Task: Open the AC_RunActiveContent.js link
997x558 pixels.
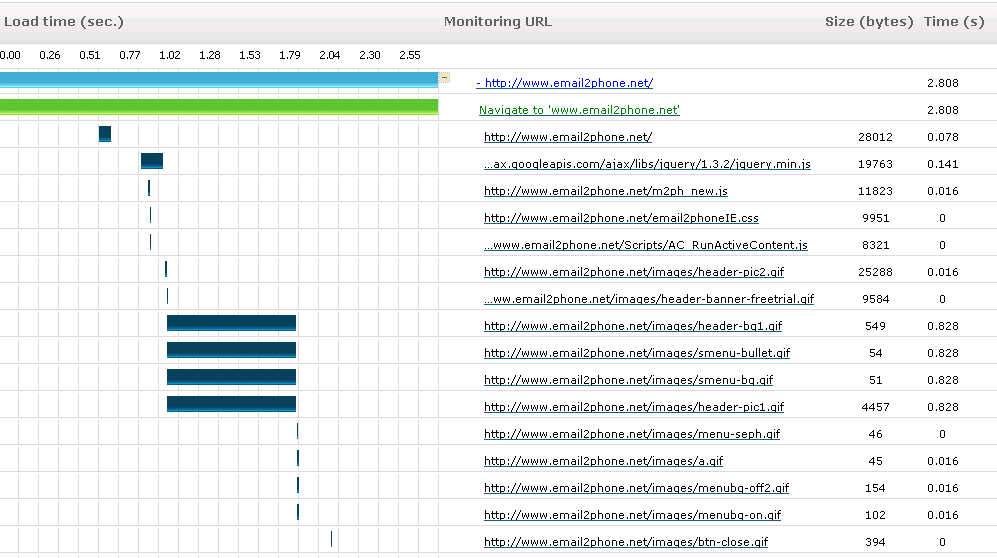Action: 645,245
